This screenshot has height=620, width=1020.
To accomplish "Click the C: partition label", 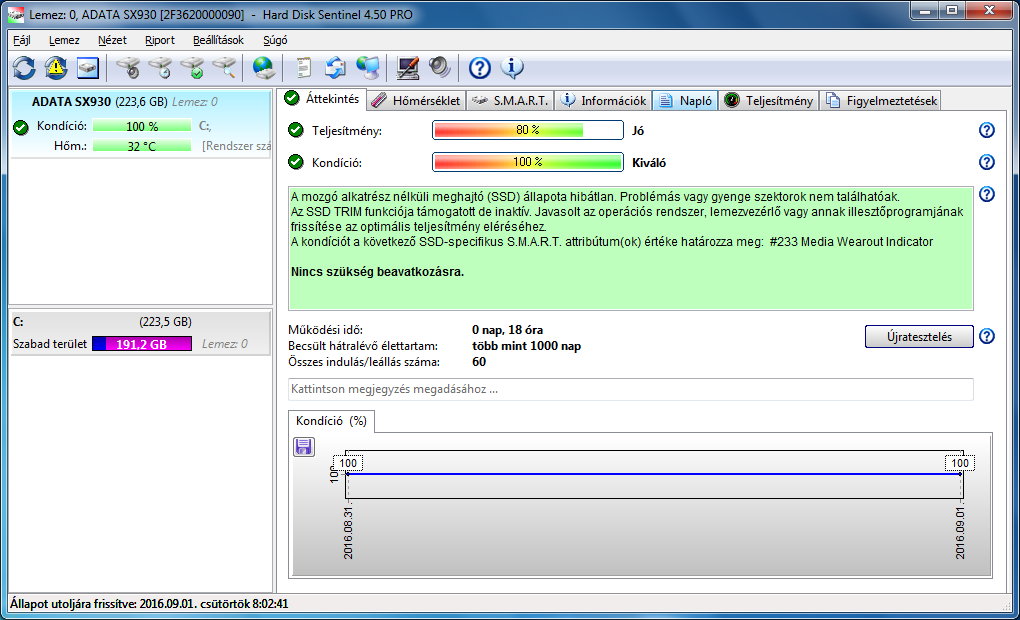I will (18, 322).
